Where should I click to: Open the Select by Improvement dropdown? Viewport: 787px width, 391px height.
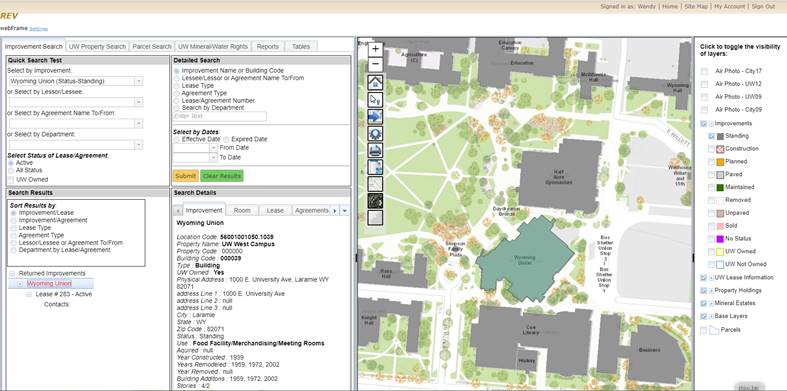(139, 81)
